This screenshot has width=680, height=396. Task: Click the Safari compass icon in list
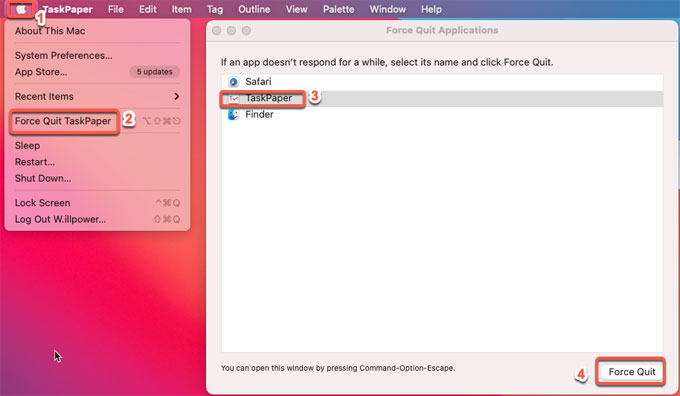234,82
